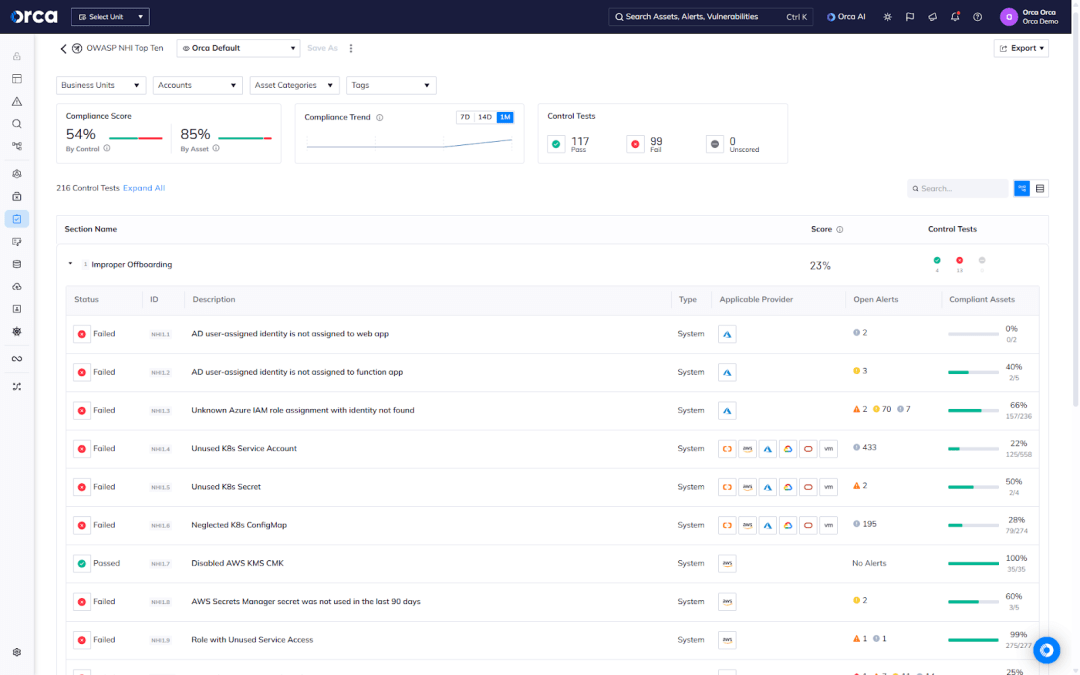Viewport: 1080px width, 675px height.
Task: Click the By Asset 85% score bar
Action: point(245,138)
